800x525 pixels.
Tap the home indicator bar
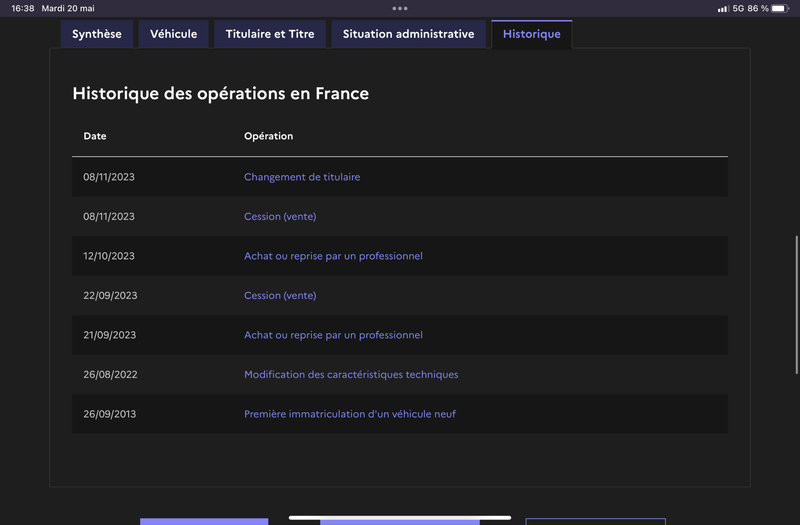point(399,517)
